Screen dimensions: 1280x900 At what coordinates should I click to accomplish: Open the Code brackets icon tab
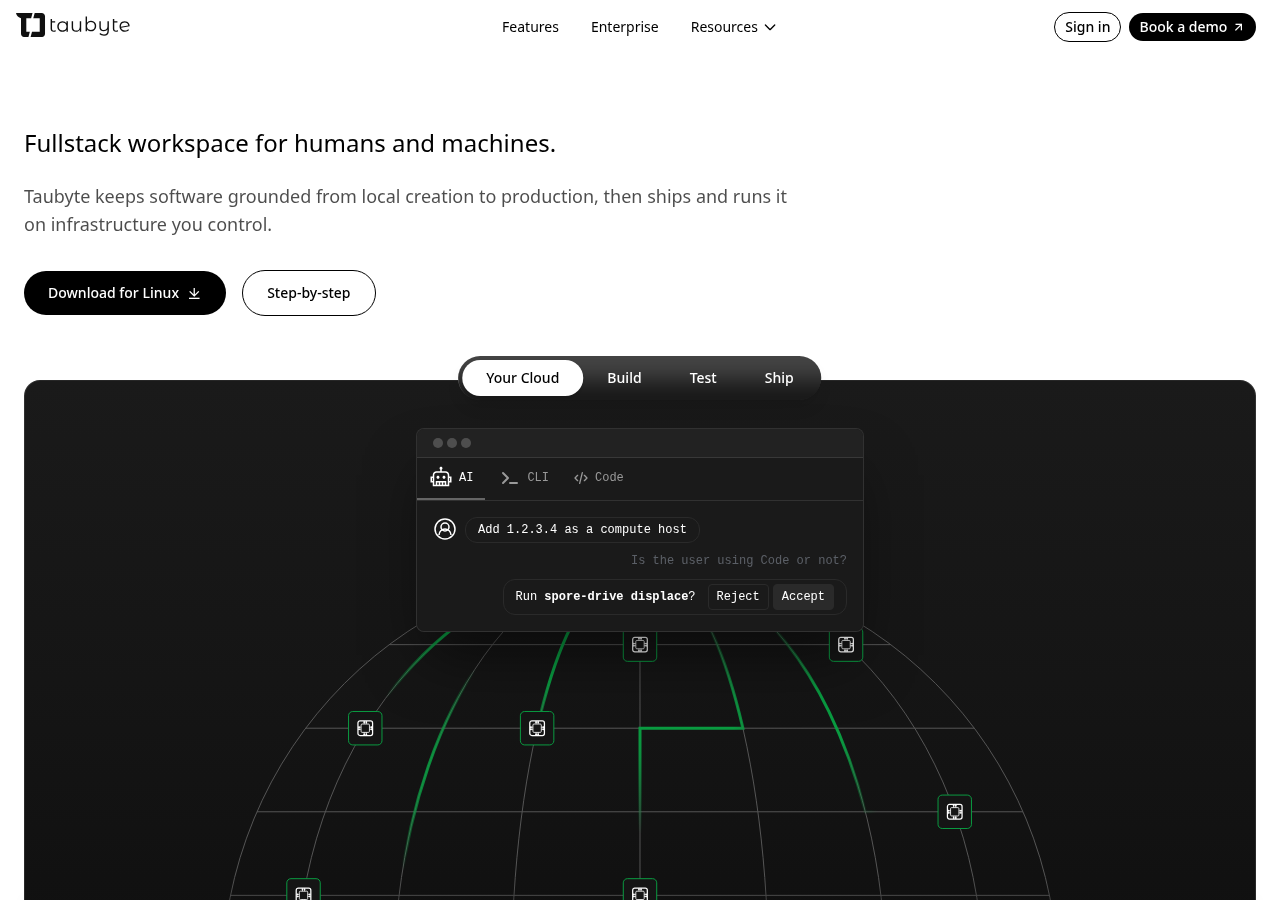coord(581,478)
